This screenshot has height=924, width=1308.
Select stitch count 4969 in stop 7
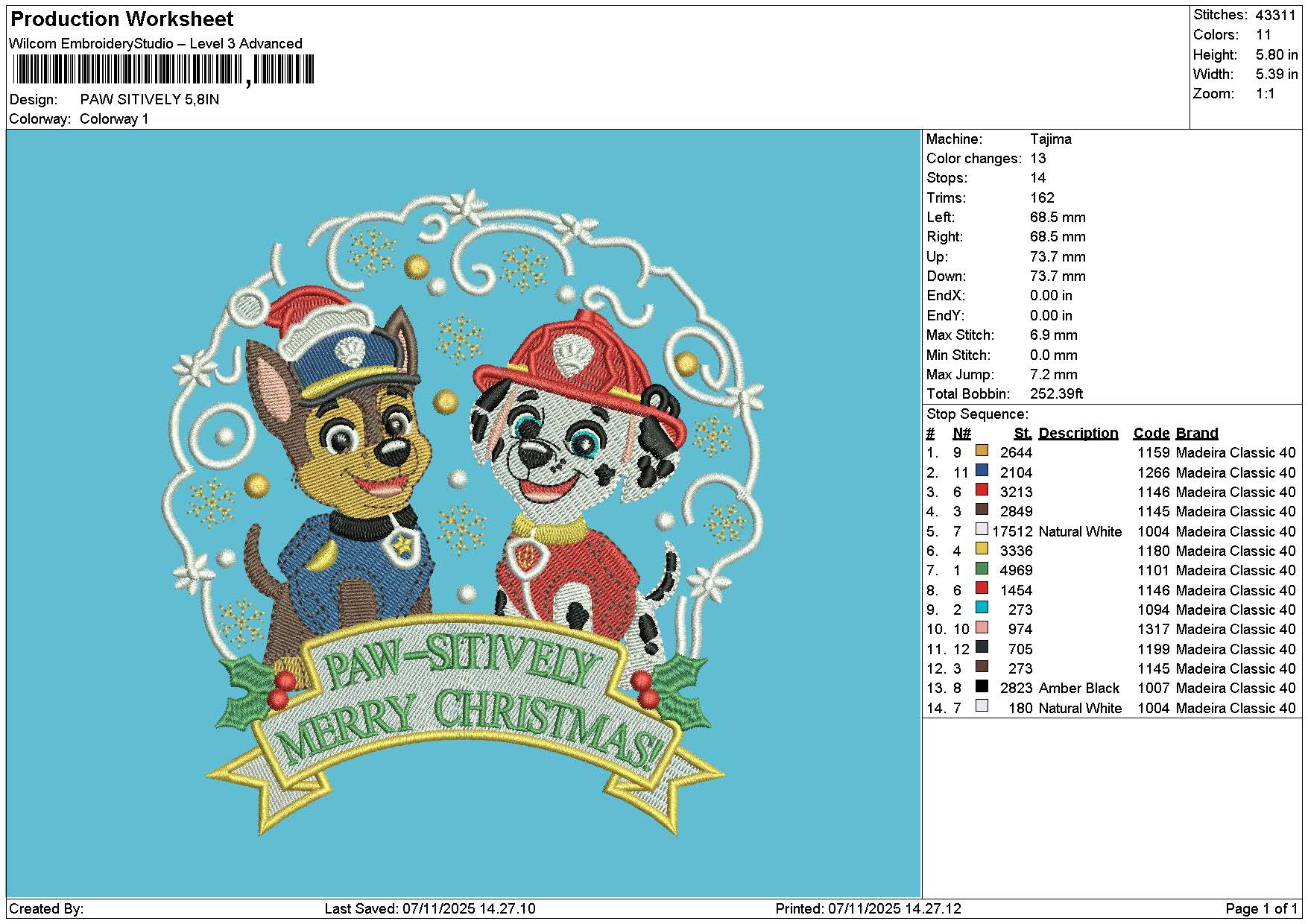pyautogui.click(x=1017, y=571)
